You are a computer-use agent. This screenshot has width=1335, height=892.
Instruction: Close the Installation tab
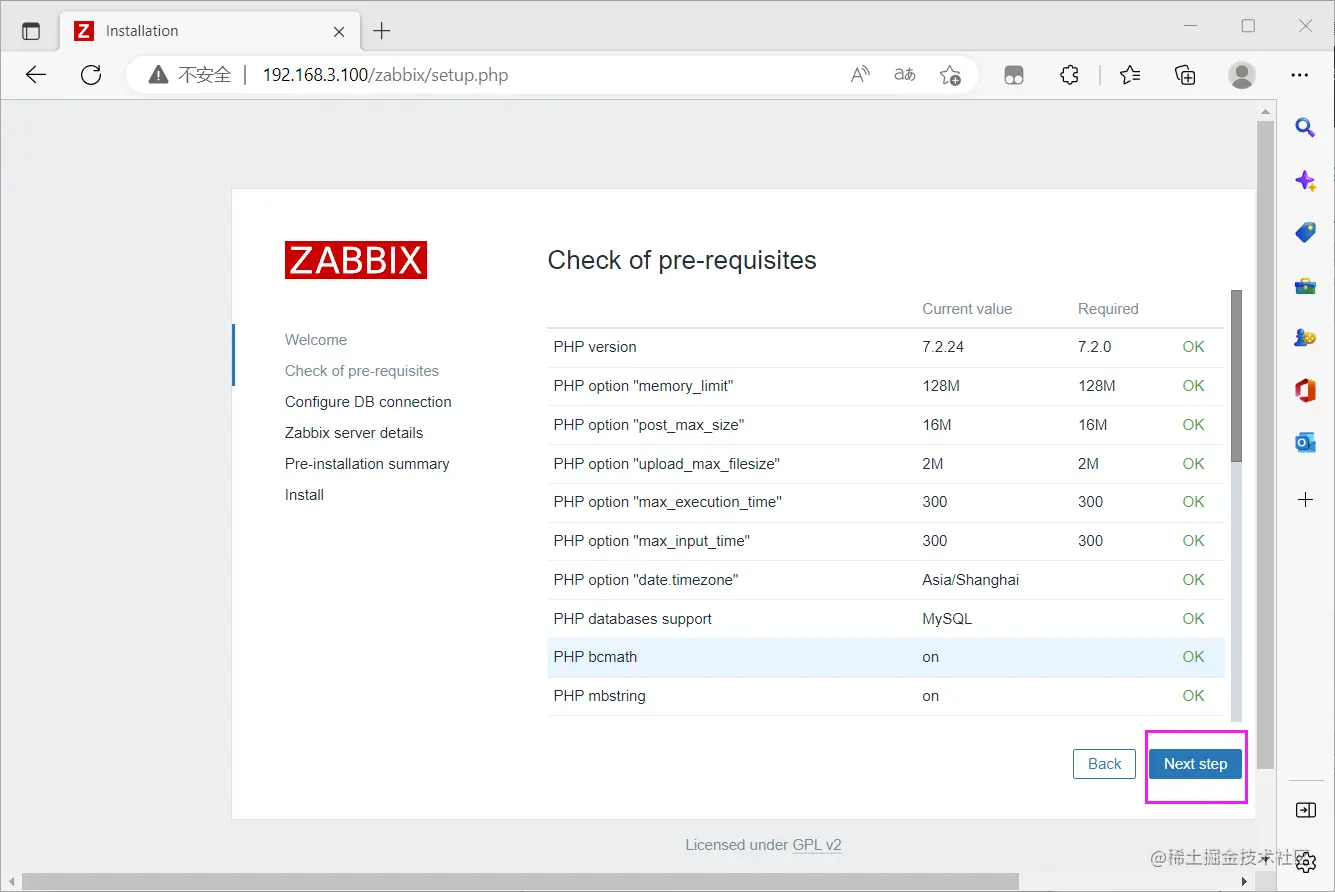pos(339,31)
